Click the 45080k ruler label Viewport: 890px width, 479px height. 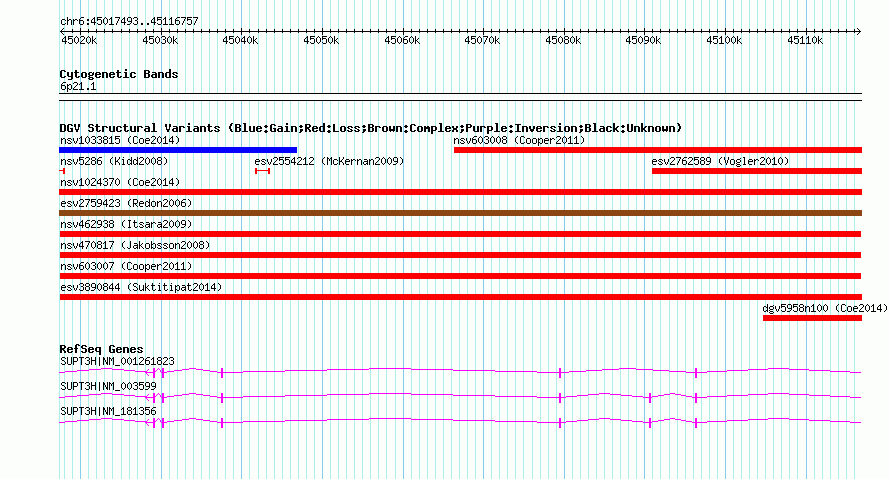click(563, 40)
